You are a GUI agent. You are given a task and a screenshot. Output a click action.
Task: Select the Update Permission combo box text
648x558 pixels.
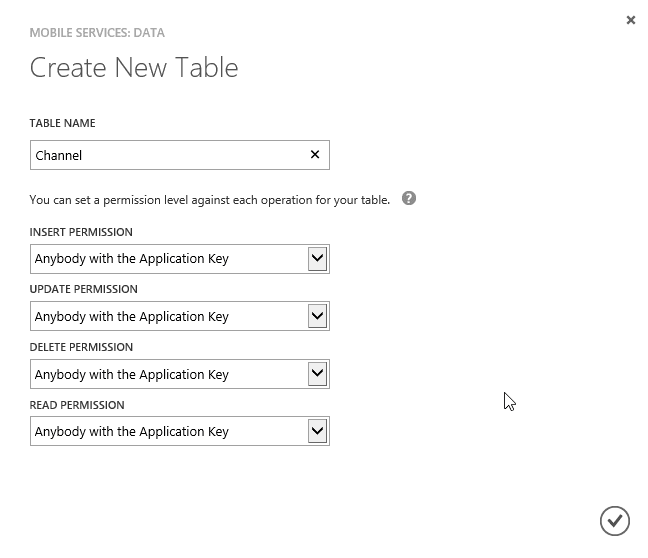(x=131, y=317)
